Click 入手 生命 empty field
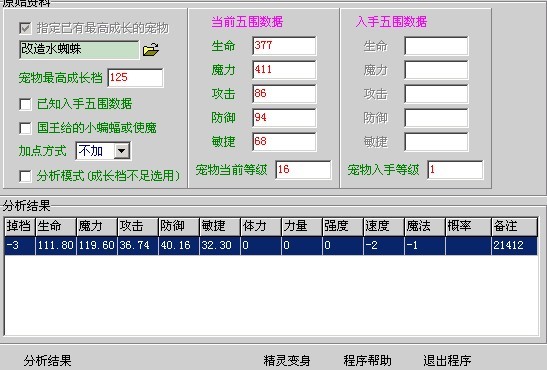Screen dimensions: 547x370 pos(436,46)
